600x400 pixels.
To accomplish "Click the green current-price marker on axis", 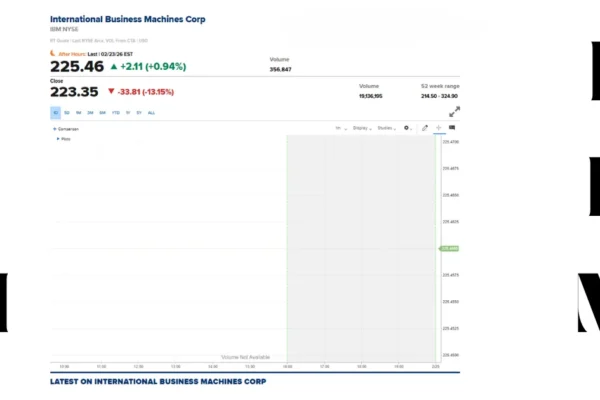I will [x=449, y=248].
